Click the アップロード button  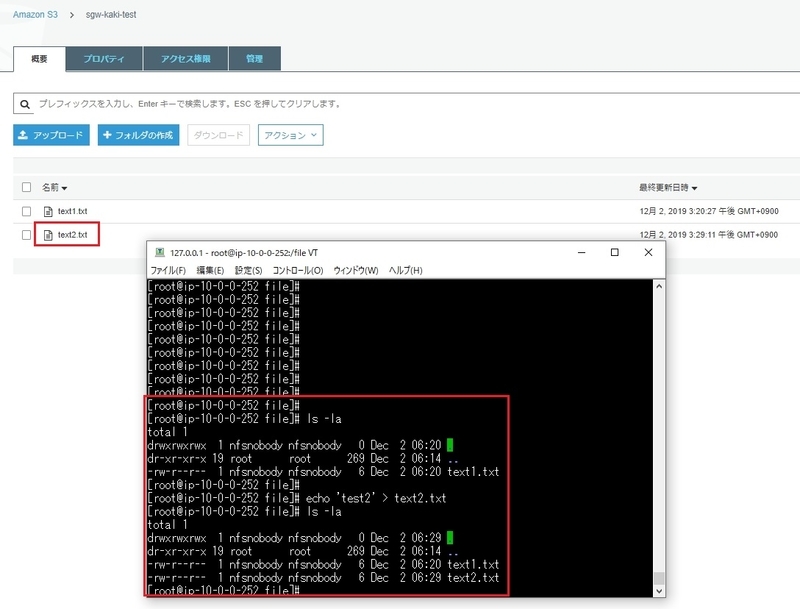click(51, 135)
